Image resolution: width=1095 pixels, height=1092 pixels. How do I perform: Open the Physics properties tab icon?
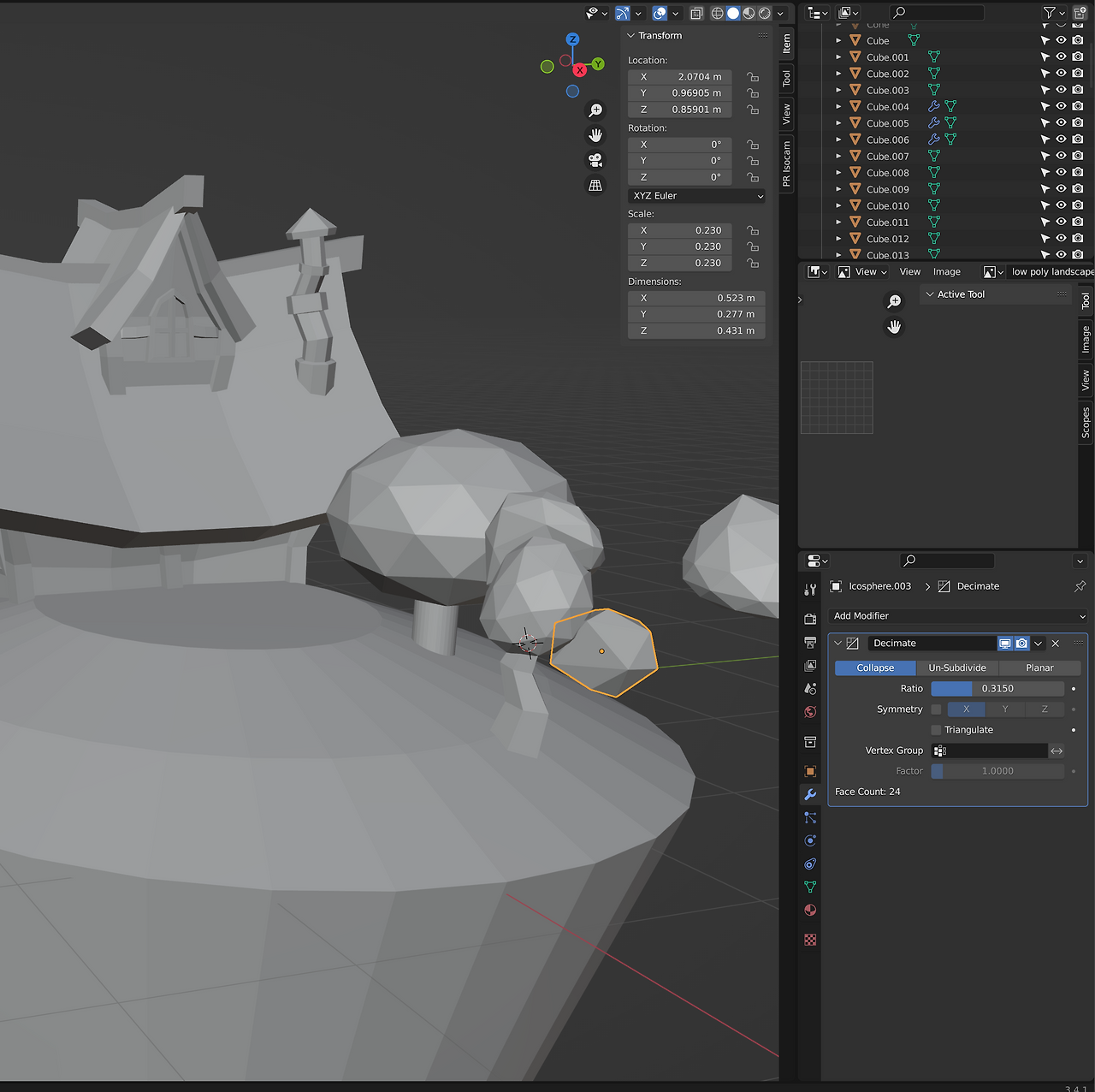point(810,840)
